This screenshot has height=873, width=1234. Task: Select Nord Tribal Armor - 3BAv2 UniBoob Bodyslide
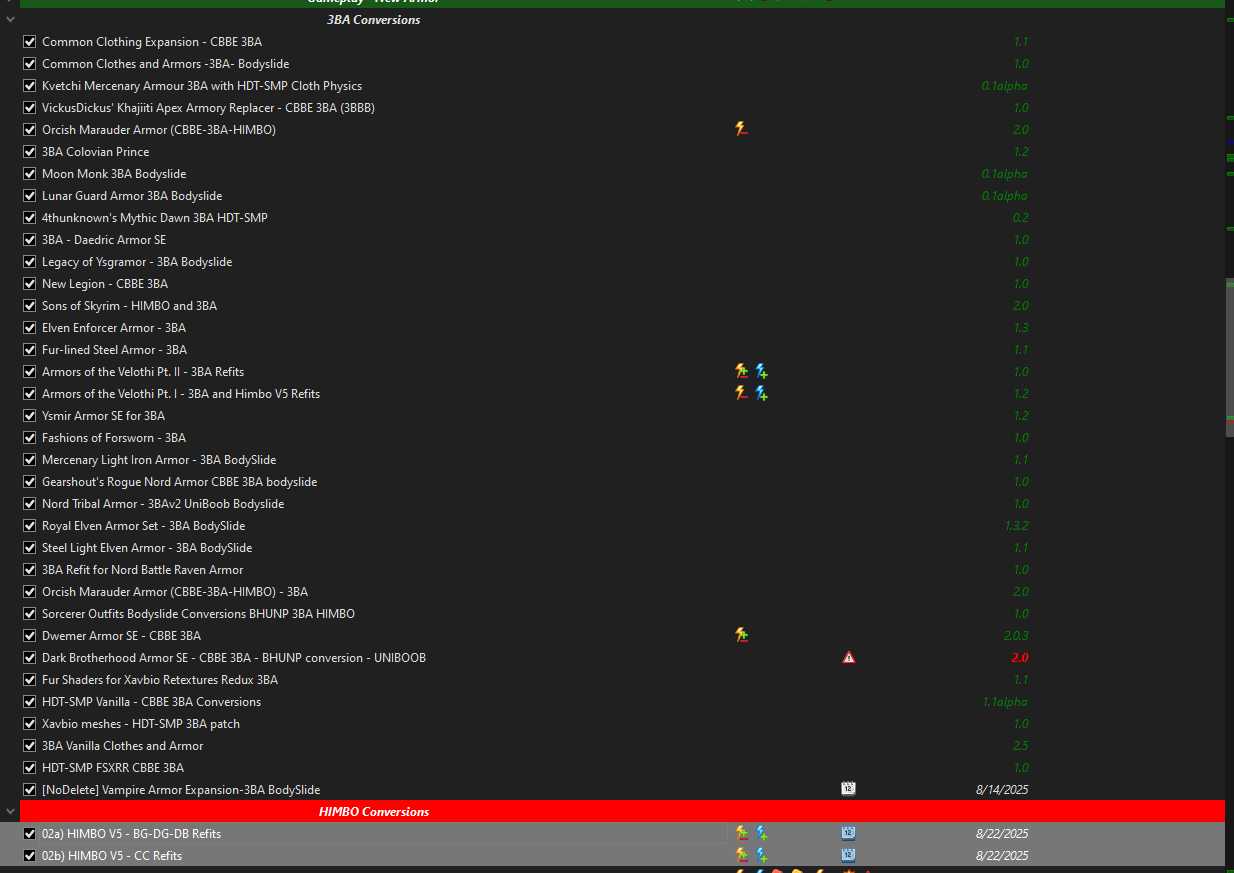pos(163,504)
